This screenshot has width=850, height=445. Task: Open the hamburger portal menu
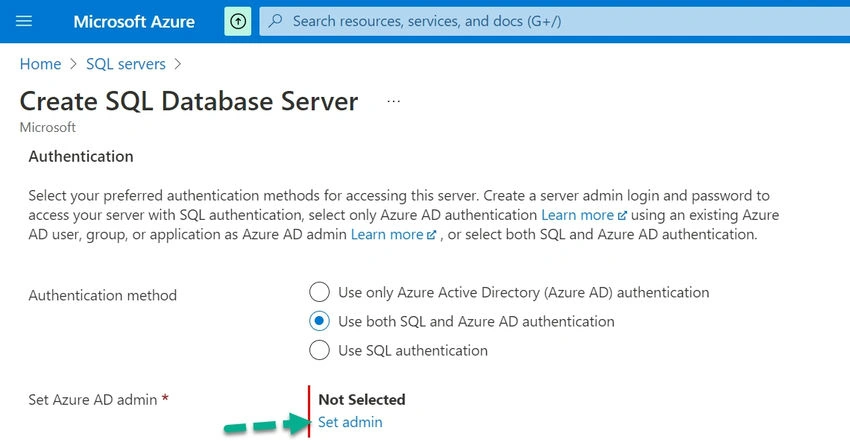24,21
